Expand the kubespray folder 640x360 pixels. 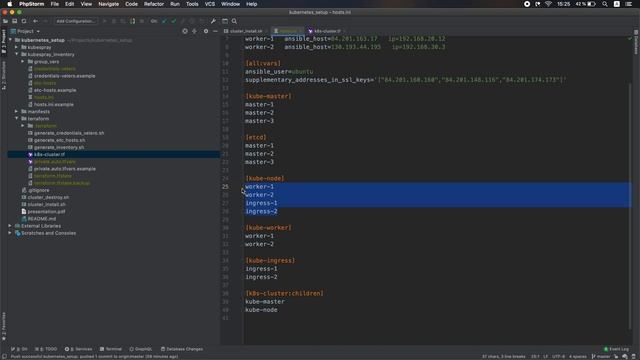17,47
